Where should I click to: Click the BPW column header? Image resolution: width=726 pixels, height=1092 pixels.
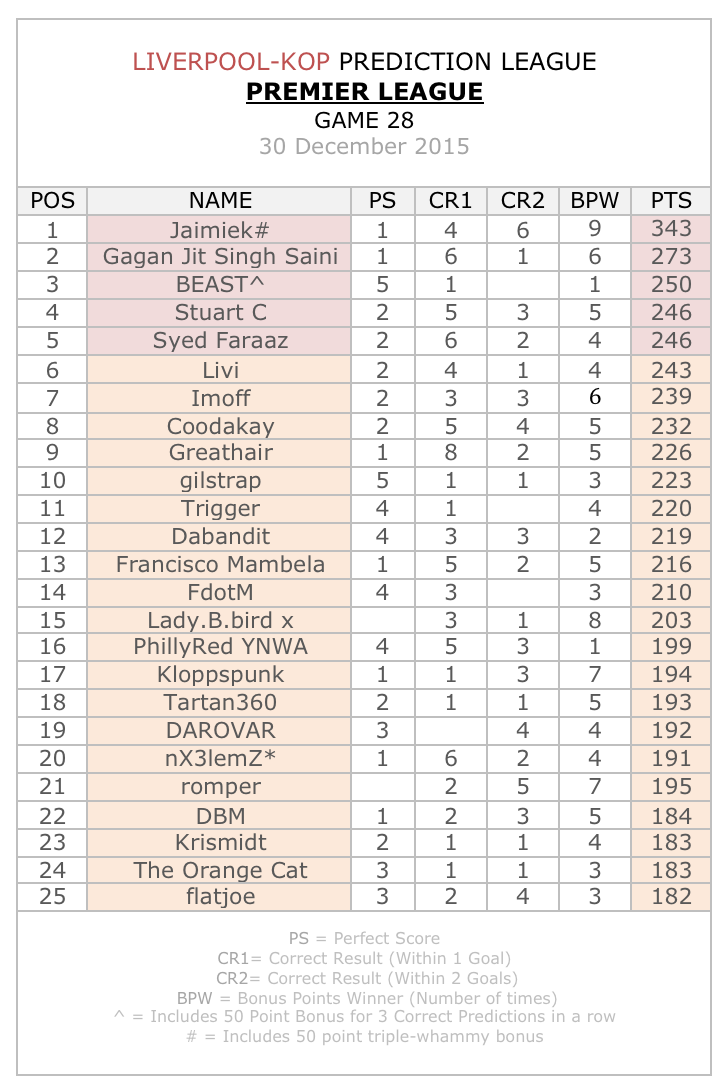click(x=594, y=200)
